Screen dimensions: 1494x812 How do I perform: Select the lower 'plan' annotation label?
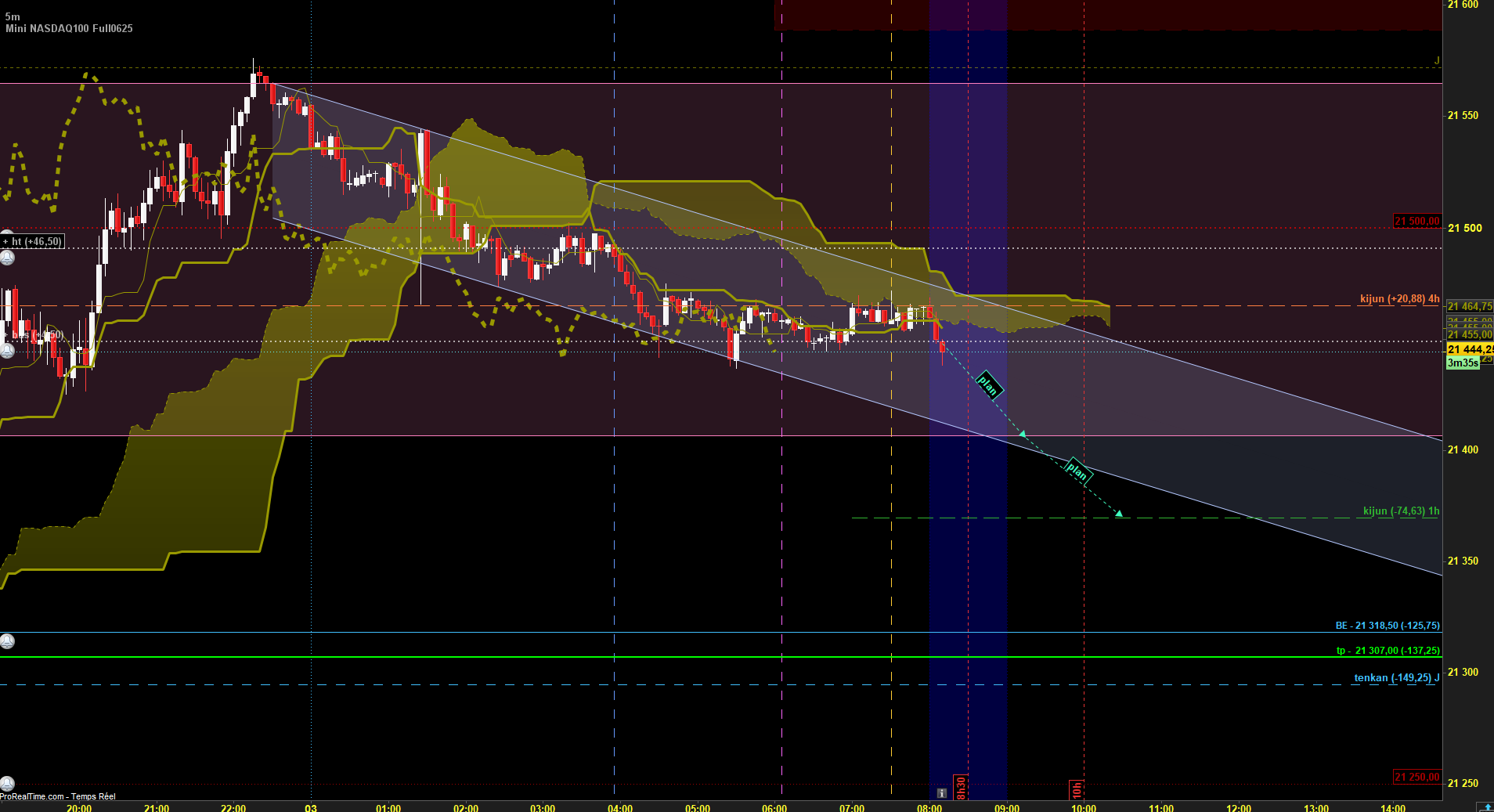(x=1077, y=471)
